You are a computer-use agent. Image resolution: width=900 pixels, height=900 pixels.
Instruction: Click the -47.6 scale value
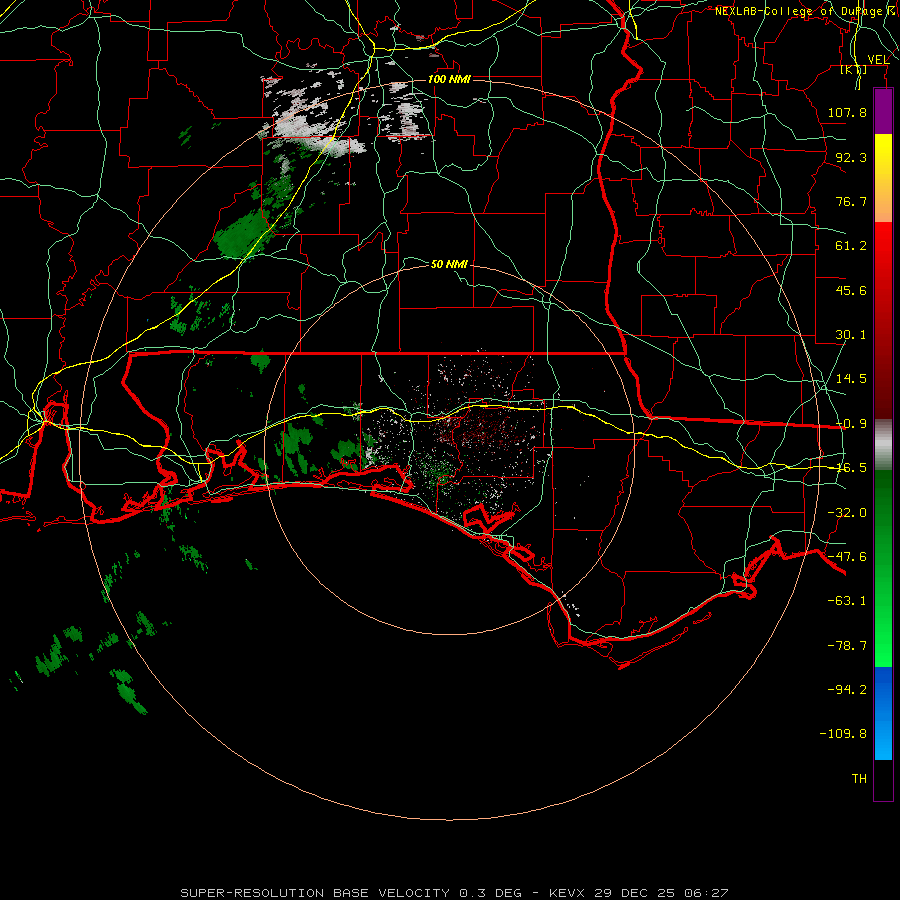point(847,557)
